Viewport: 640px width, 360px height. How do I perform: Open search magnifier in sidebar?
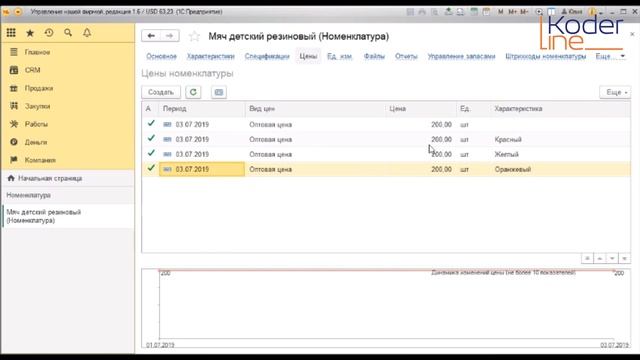[x=68, y=33]
